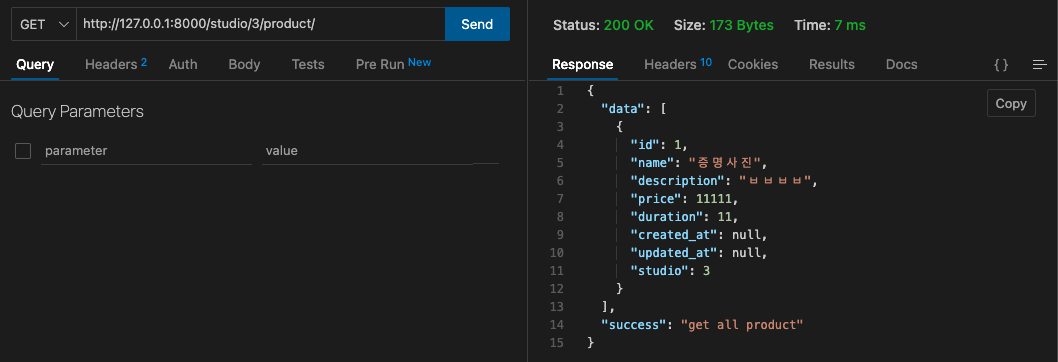Click the curly braces format icon
Image resolution: width=1058 pixels, height=362 pixels.
[x=1001, y=65]
